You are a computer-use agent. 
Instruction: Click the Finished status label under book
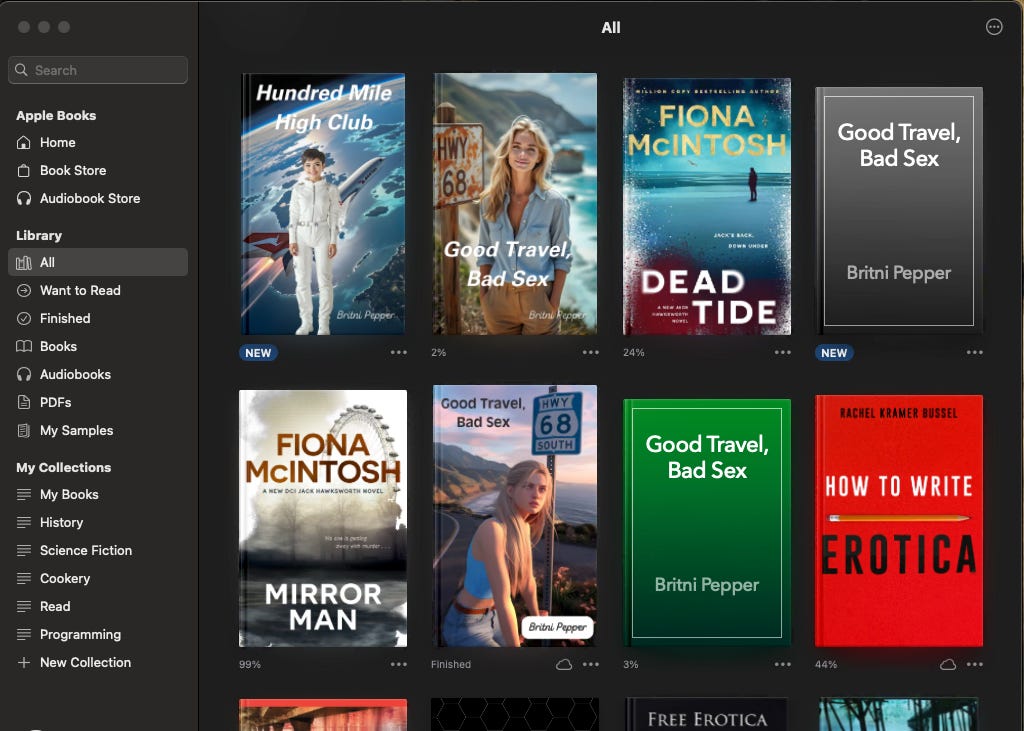click(x=451, y=664)
